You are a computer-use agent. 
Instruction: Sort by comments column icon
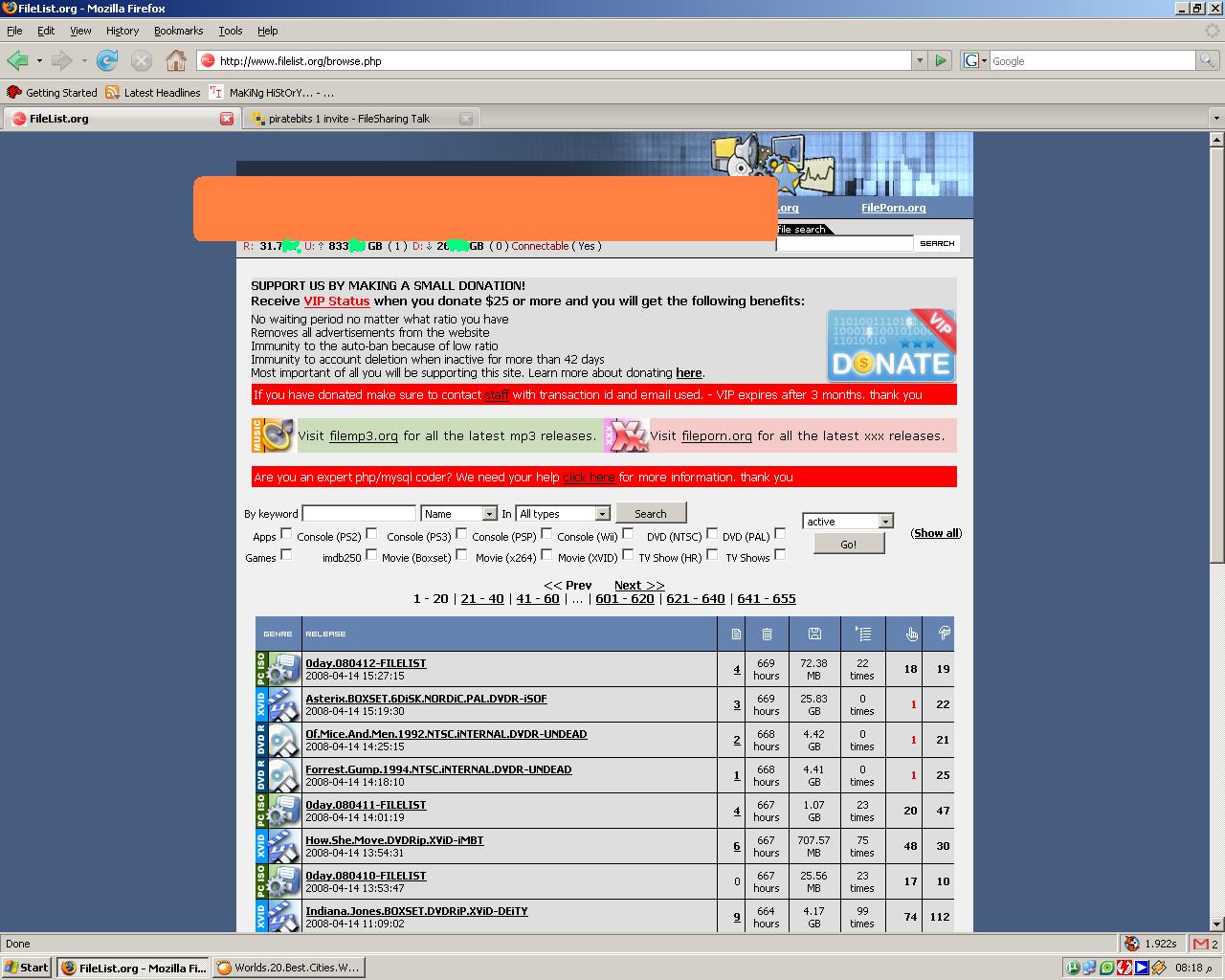[x=735, y=634]
